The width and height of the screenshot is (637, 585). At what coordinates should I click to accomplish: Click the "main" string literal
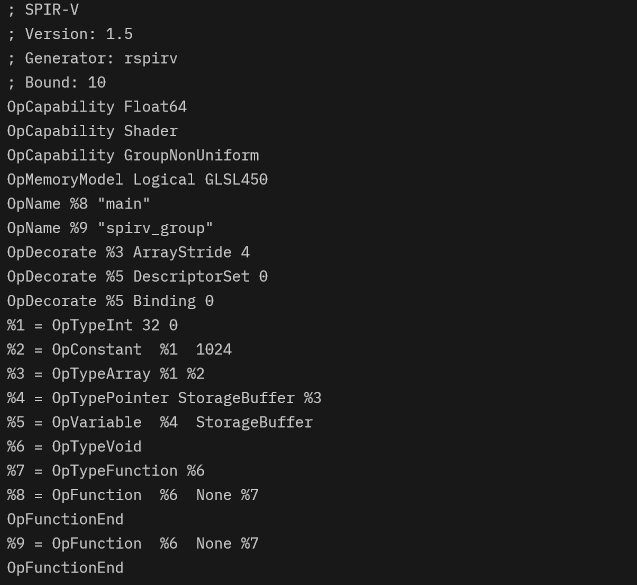(x=124, y=204)
